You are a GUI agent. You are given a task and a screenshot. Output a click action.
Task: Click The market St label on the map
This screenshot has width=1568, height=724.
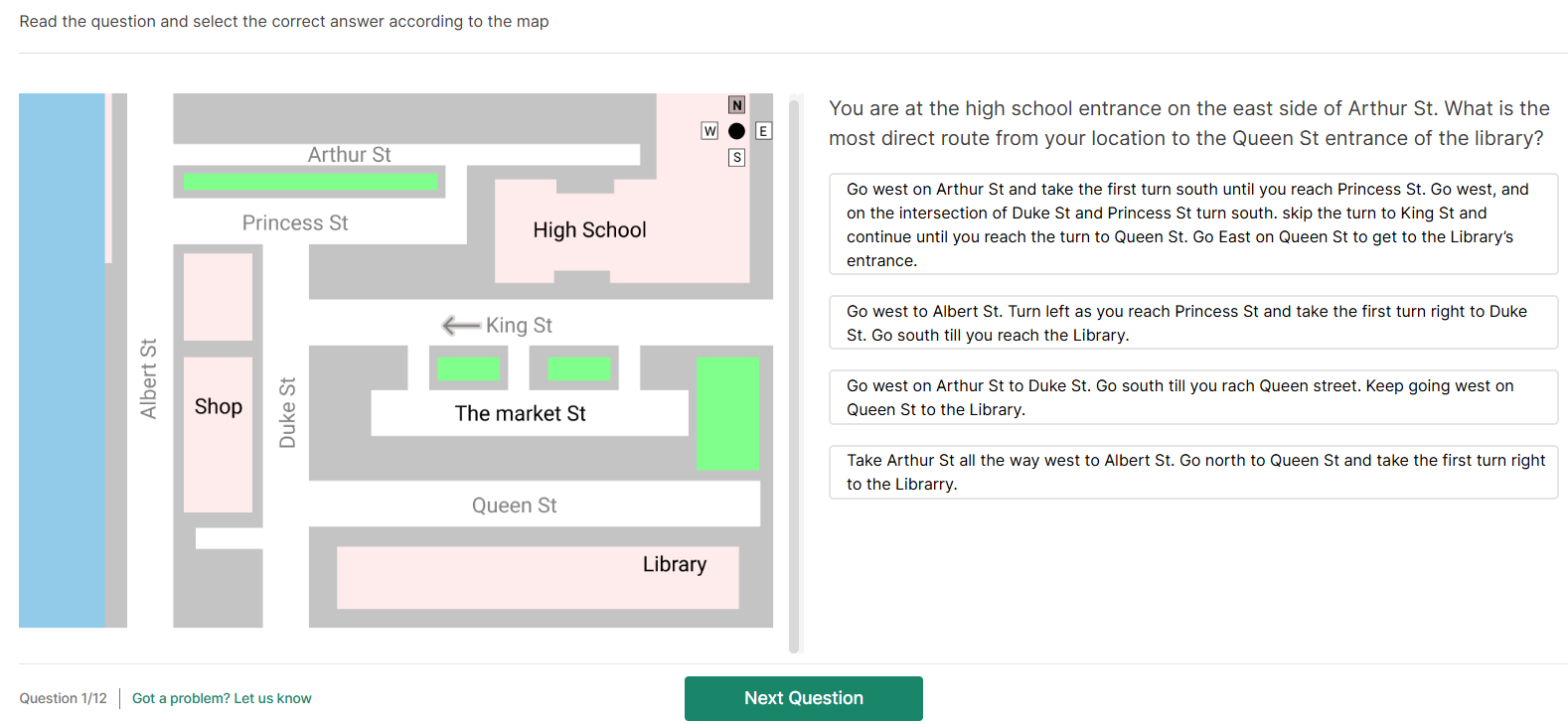tap(520, 414)
